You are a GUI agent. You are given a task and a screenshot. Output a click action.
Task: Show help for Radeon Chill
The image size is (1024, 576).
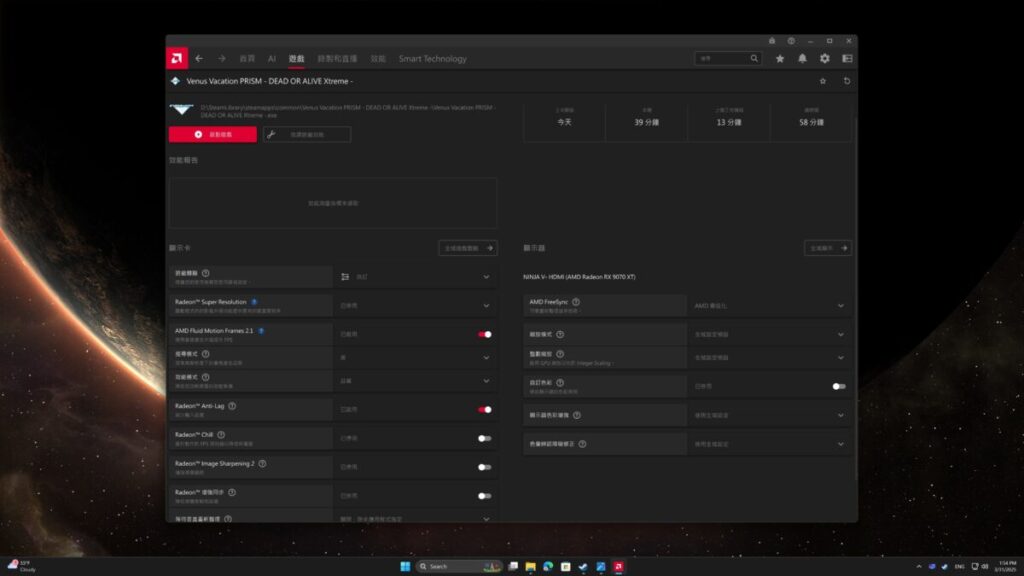[x=221, y=434]
